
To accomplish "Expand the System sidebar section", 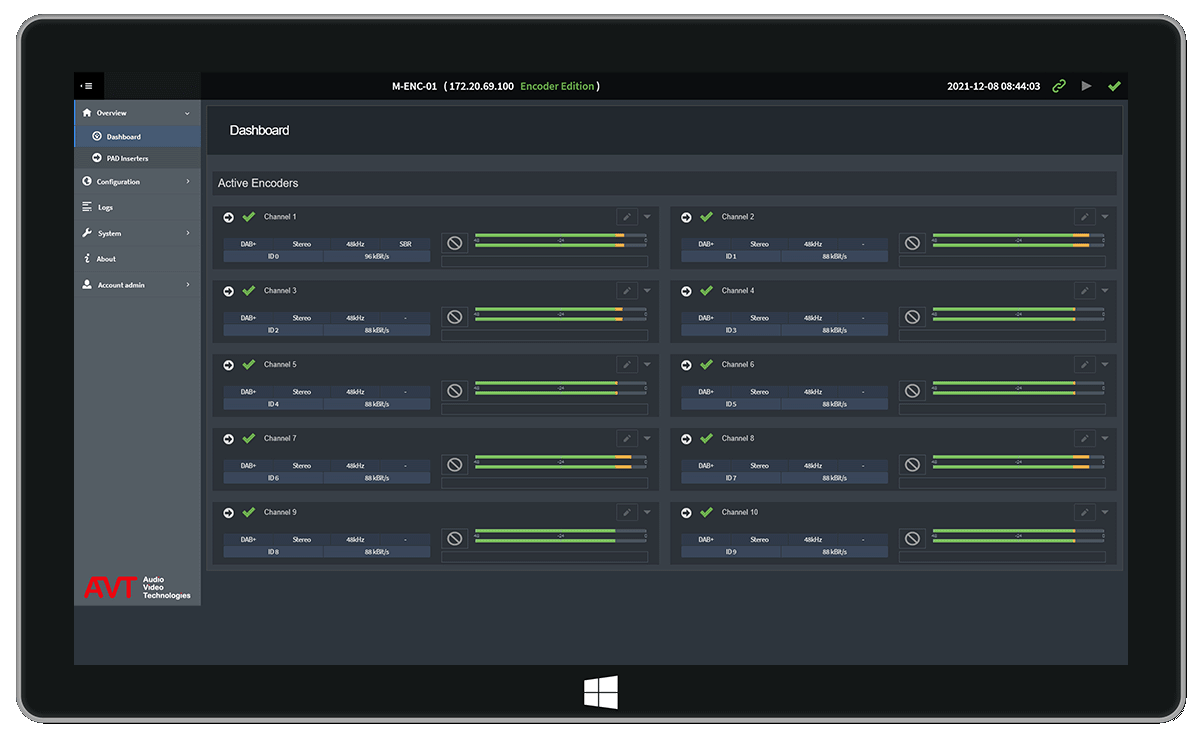I will pos(137,233).
